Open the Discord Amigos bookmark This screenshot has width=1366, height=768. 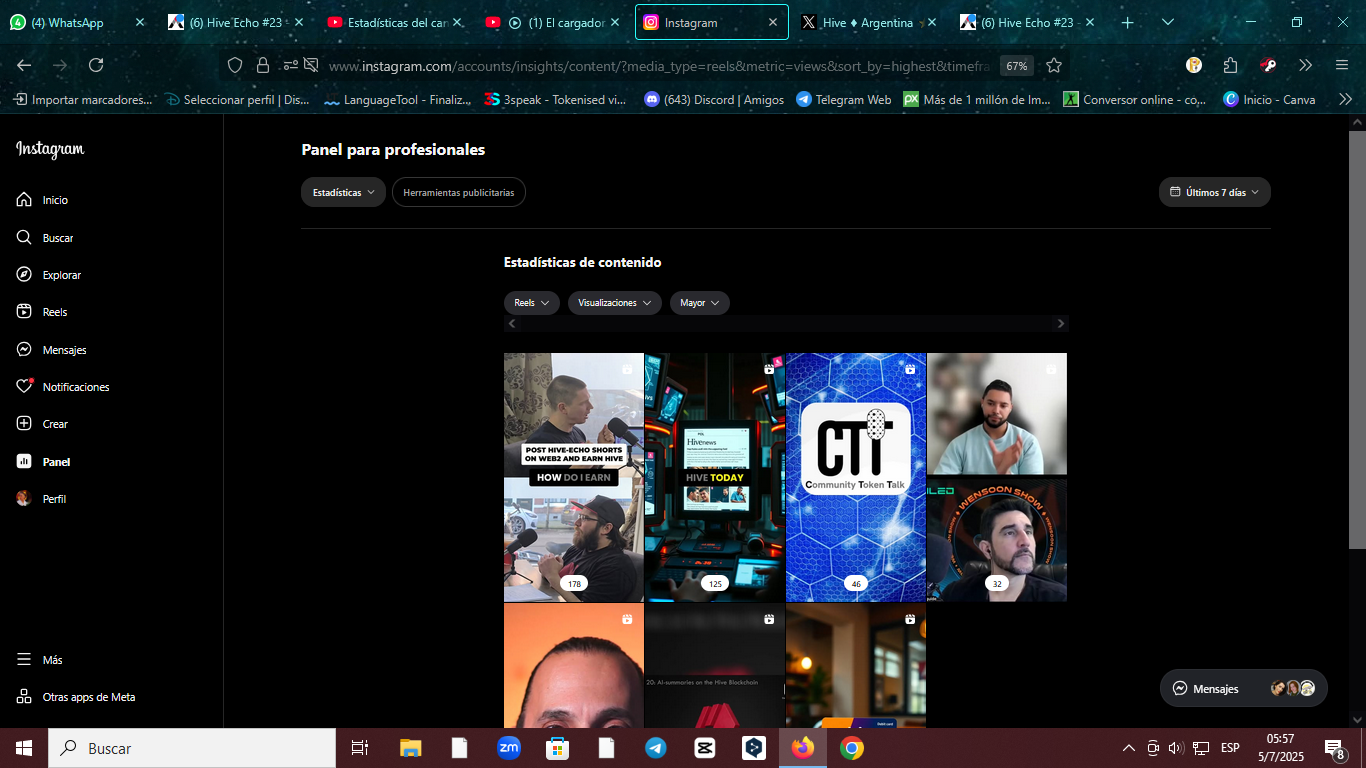[714, 100]
